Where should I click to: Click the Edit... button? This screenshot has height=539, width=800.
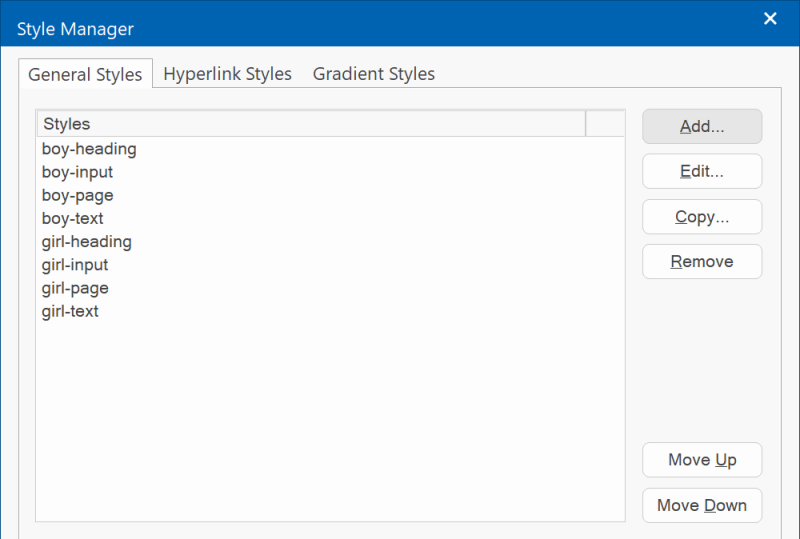point(702,171)
